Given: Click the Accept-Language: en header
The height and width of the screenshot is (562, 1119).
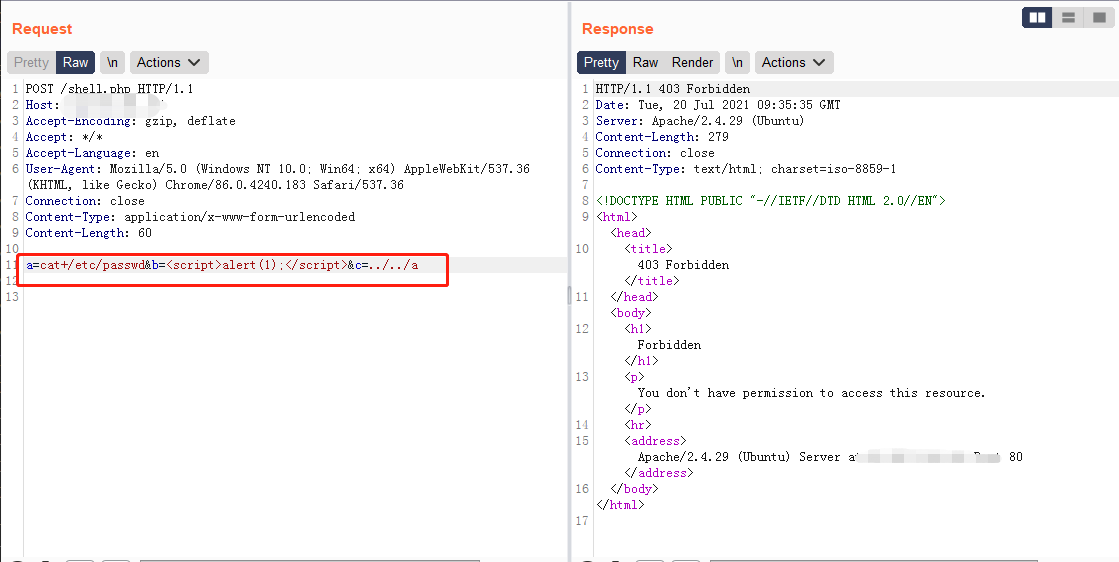Looking at the screenshot, I should pos(92,153).
